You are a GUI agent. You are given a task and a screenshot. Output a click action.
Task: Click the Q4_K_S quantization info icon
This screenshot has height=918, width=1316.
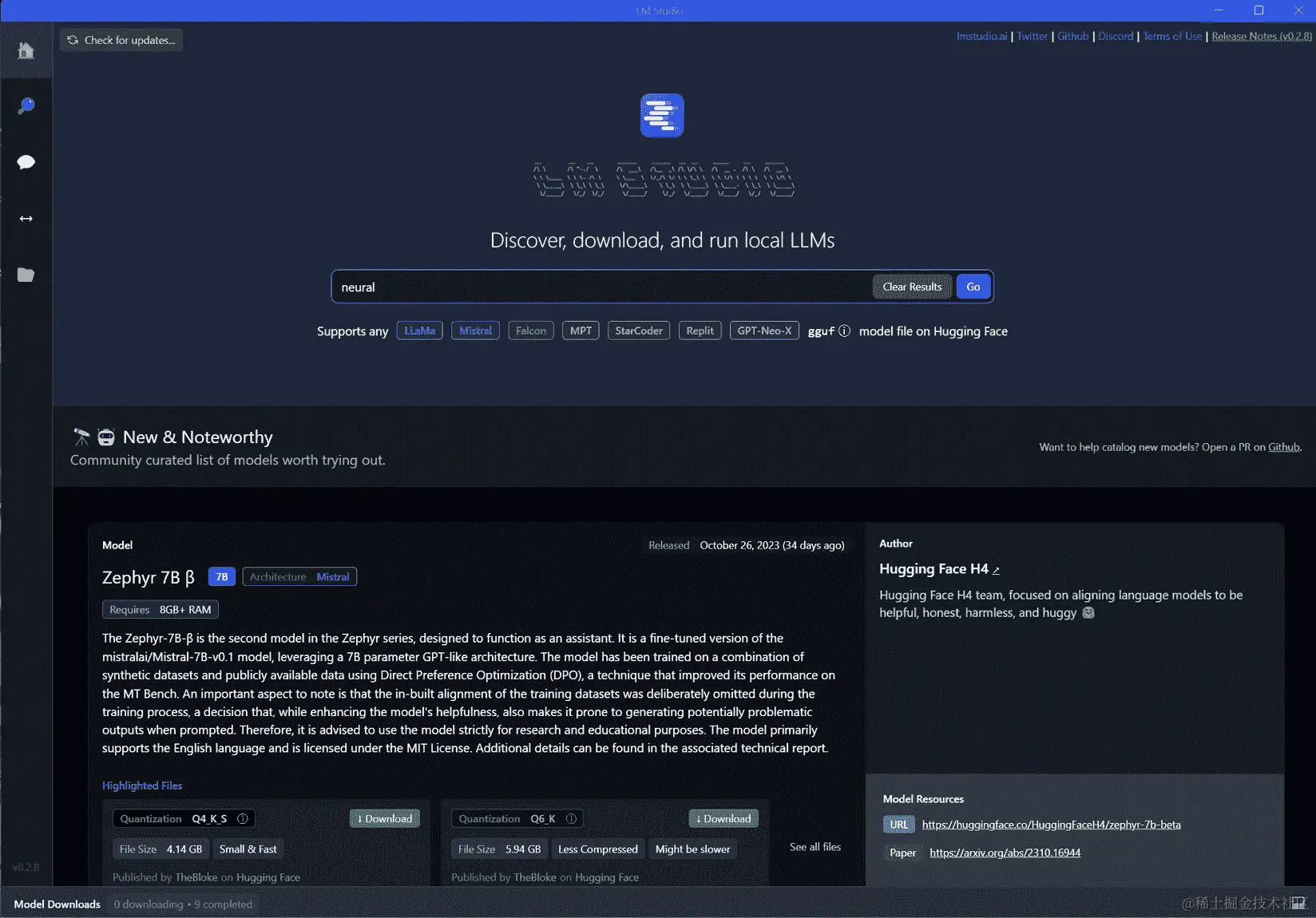click(242, 818)
